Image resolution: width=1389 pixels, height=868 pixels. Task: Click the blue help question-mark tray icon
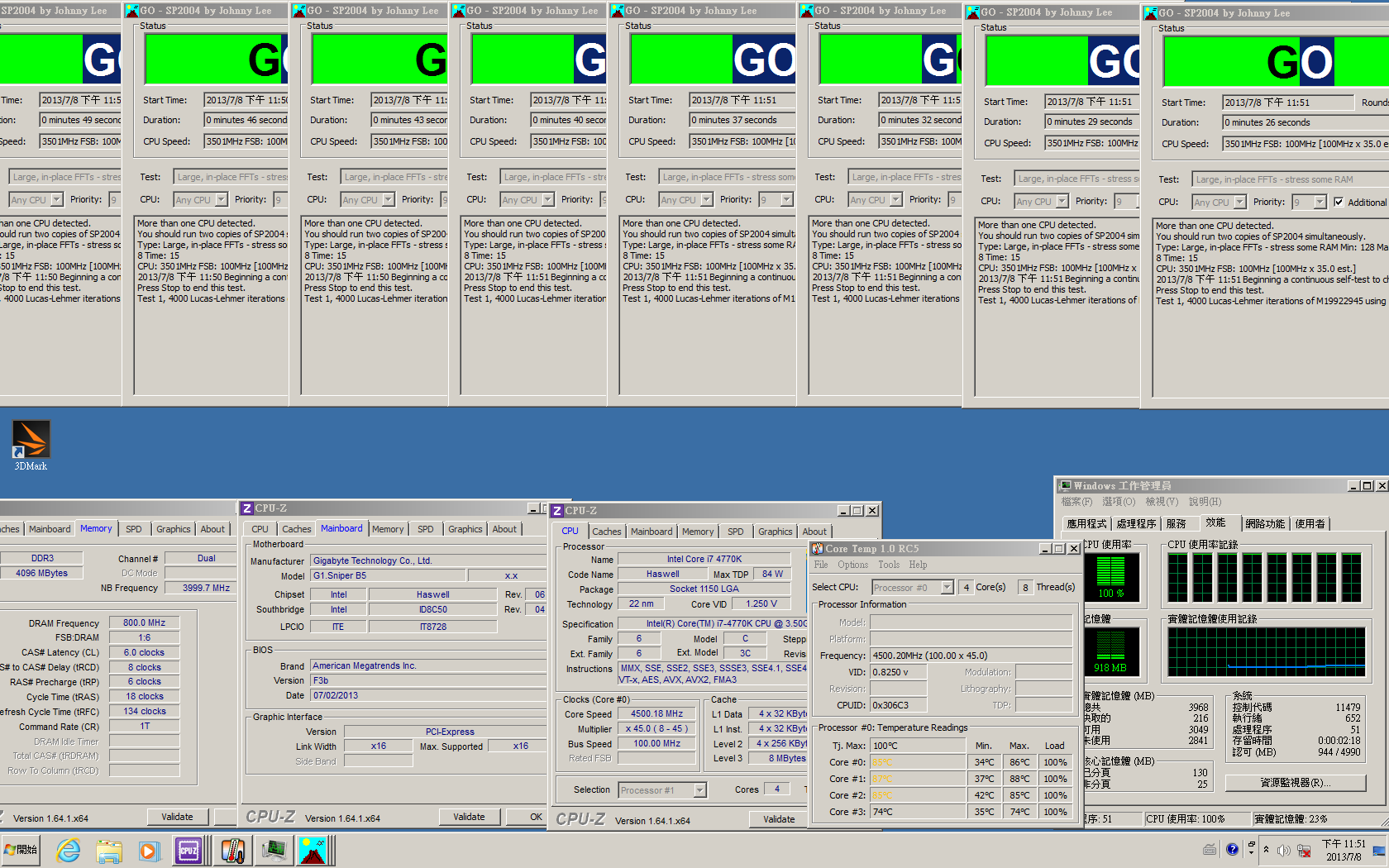1232,849
